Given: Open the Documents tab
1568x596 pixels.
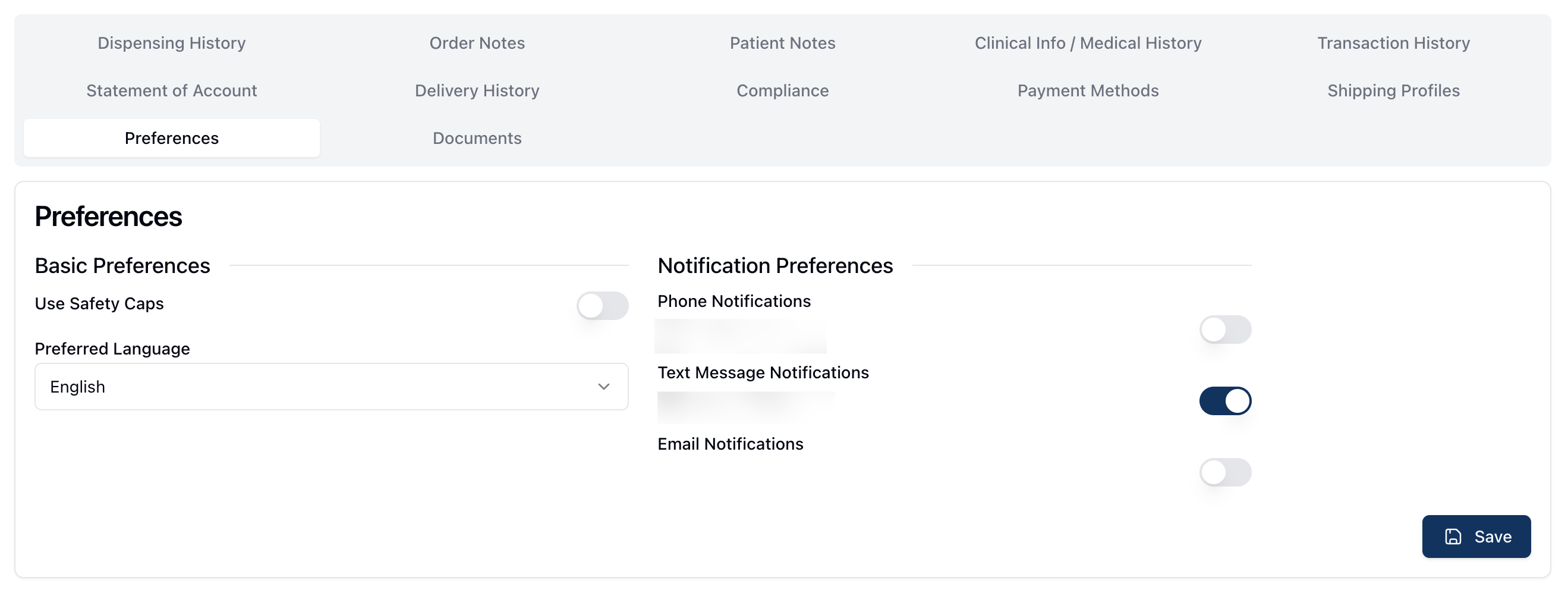Looking at the screenshot, I should tap(477, 138).
